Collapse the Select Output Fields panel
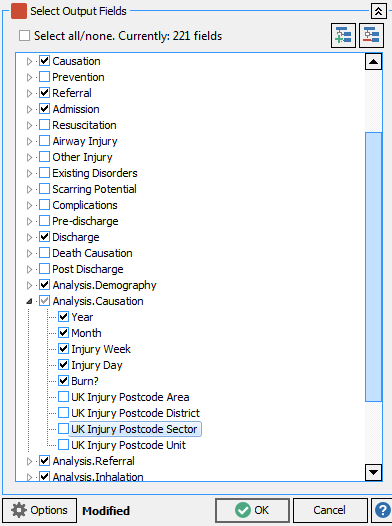The width and height of the screenshot is (392, 526). click(x=378, y=11)
